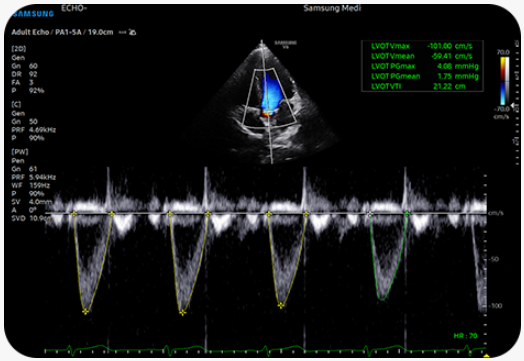This screenshot has width=524, height=361.
Task: Click the LVOT PGmean measurement row
Action: (425, 76)
